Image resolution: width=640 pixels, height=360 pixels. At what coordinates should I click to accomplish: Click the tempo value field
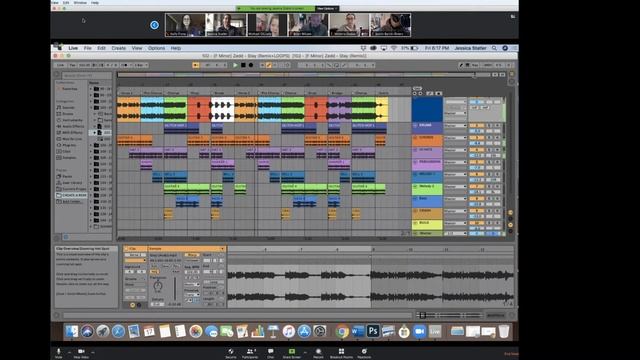[84, 65]
